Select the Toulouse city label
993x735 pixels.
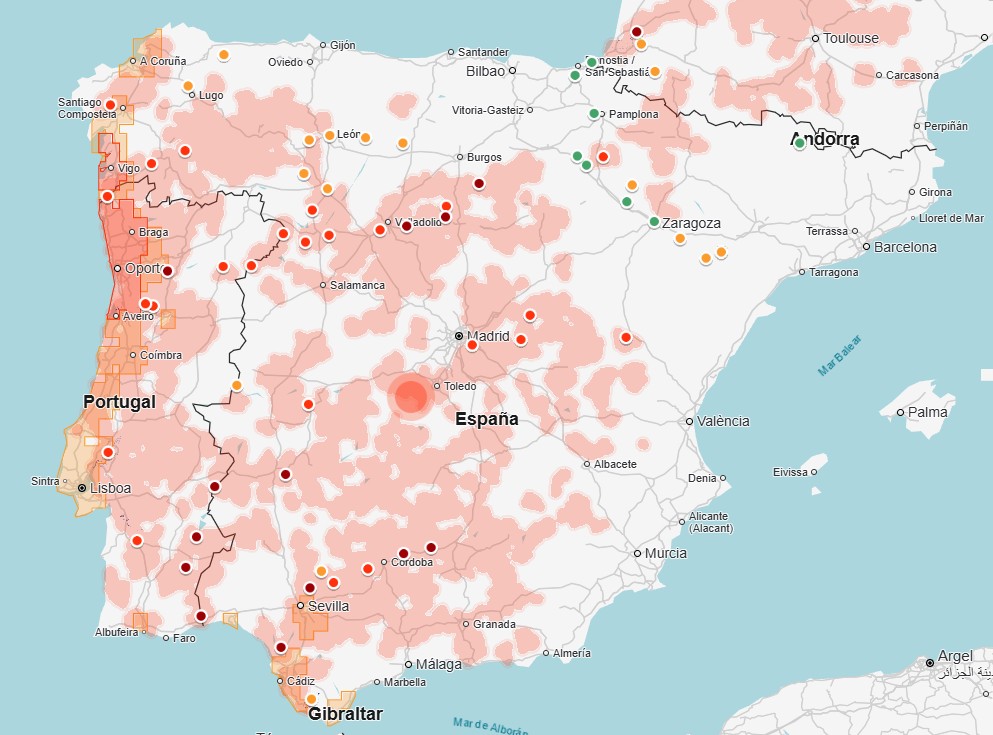tap(851, 38)
